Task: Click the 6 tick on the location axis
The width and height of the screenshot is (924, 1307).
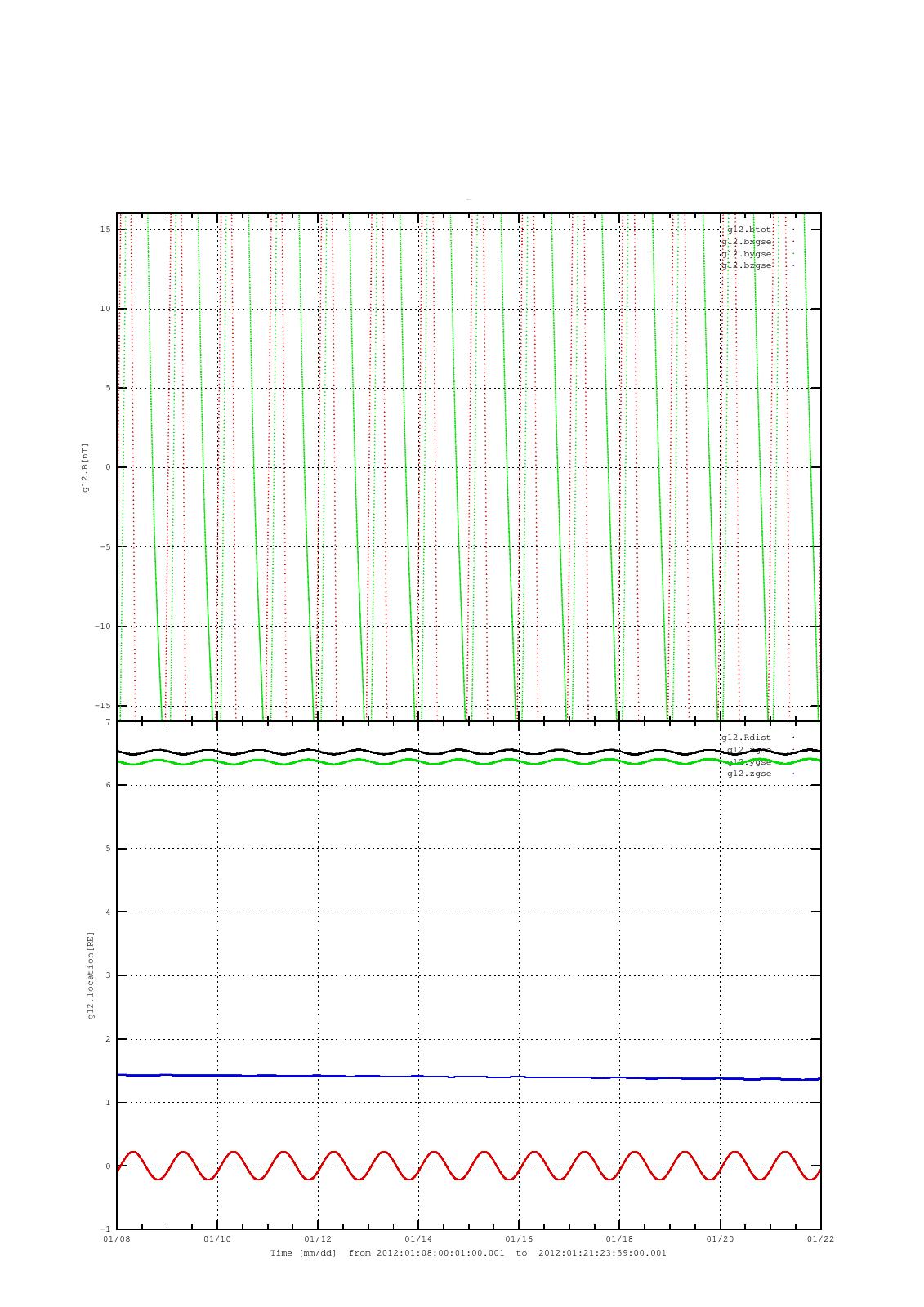Action: 108,785
